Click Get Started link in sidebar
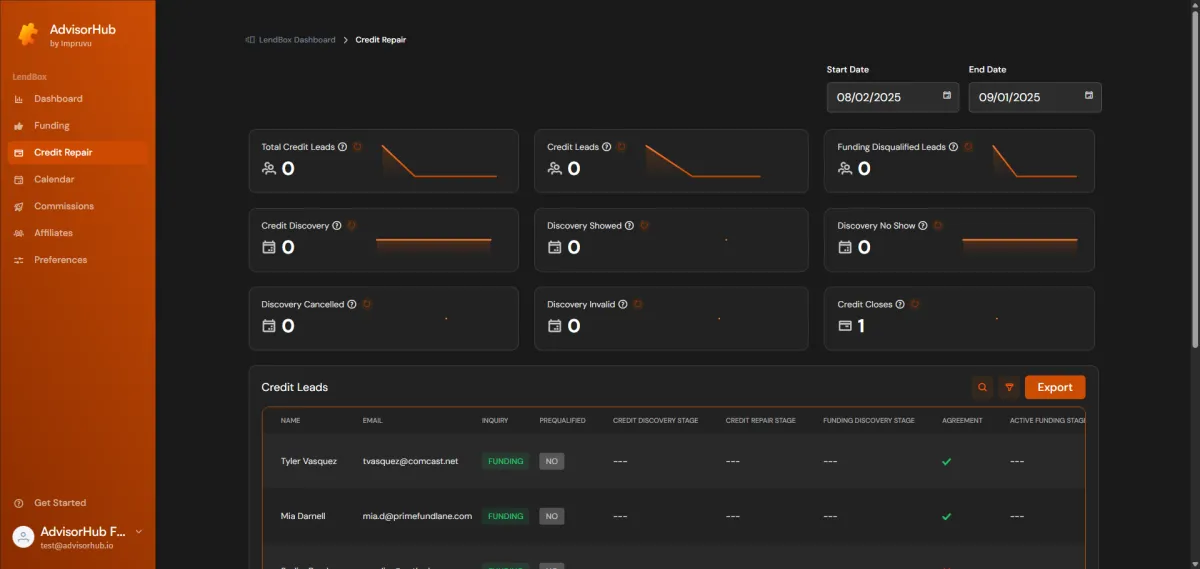 tap(60, 503)
